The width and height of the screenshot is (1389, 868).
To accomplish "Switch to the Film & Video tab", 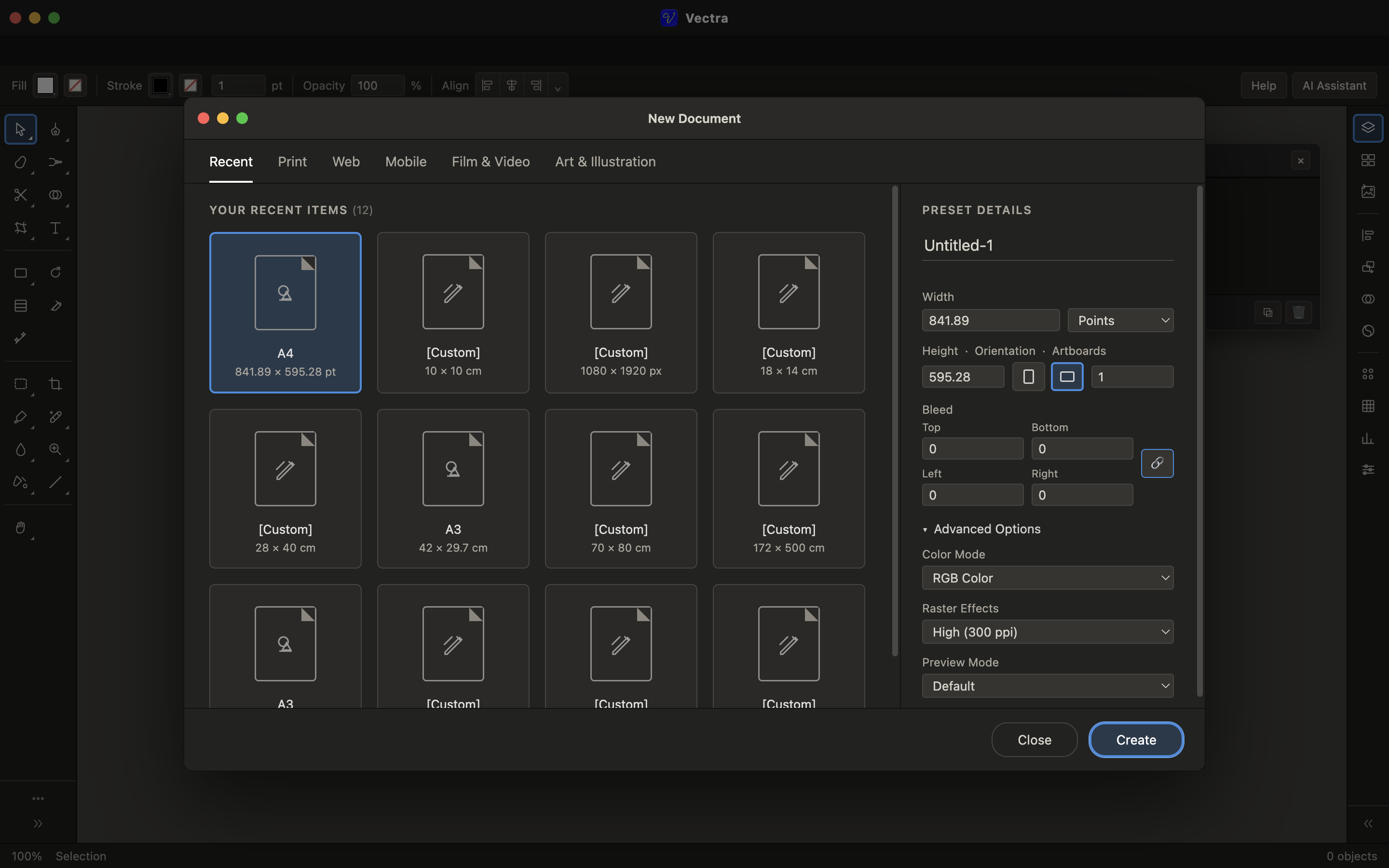I will [491, 162].
